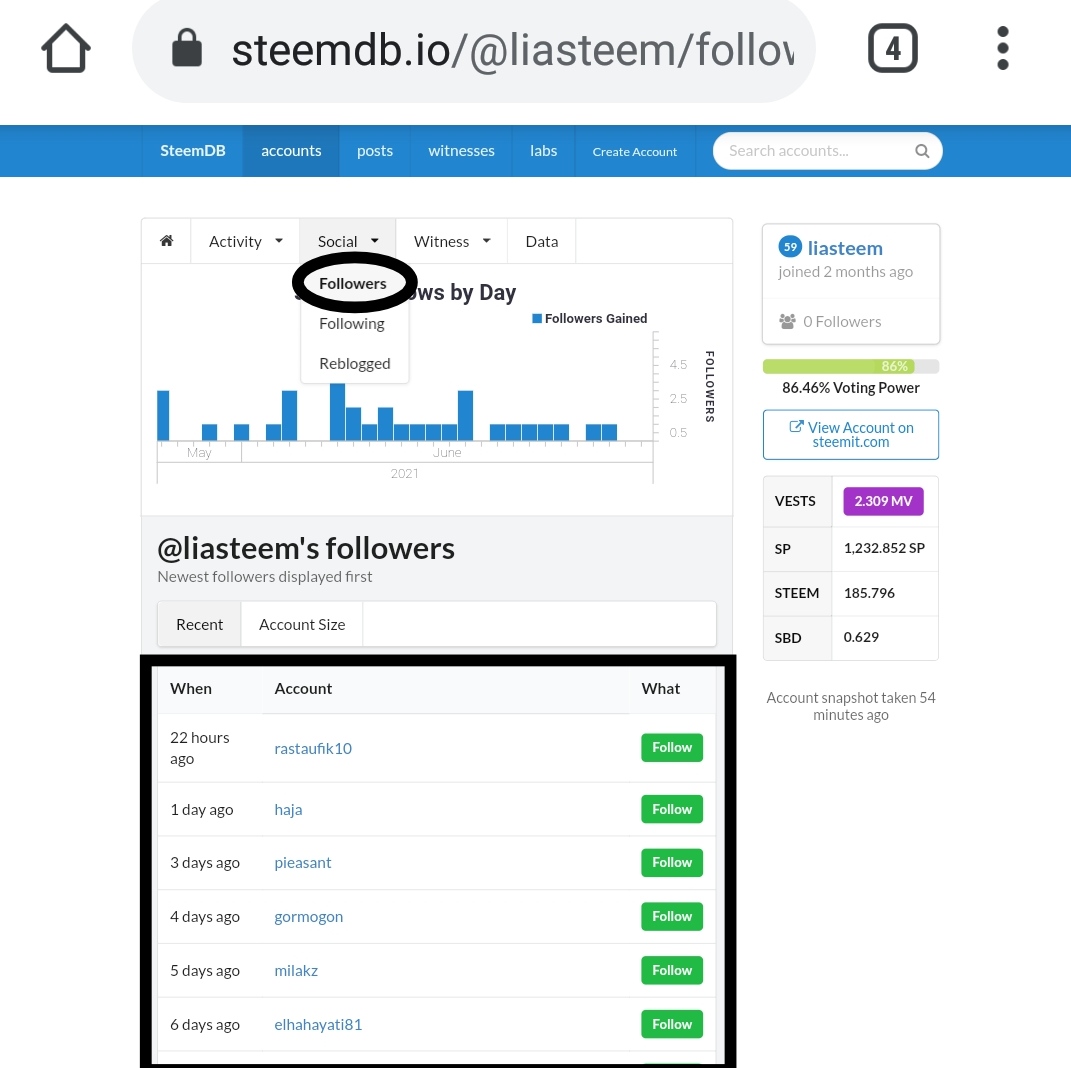The image size is (1071, 1068).
Task: Expand the Activity dropdown
Action: pos(245,241)
